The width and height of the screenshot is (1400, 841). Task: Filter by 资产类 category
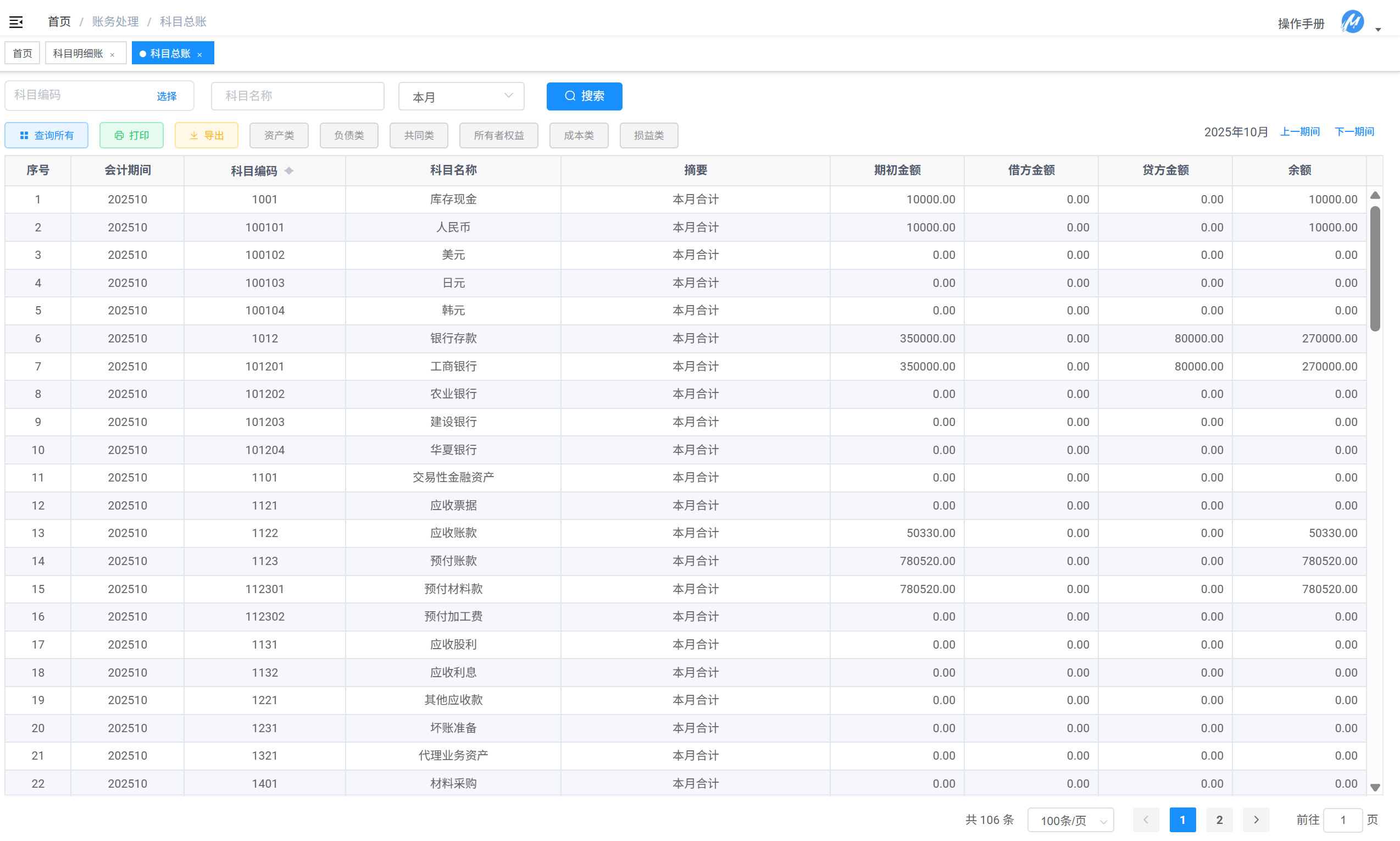click(279, 135)
